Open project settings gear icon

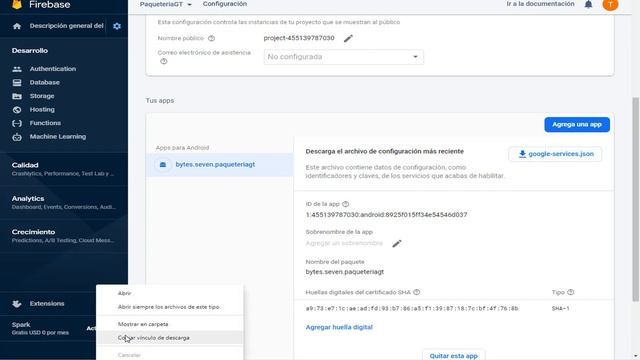(117, 26)
